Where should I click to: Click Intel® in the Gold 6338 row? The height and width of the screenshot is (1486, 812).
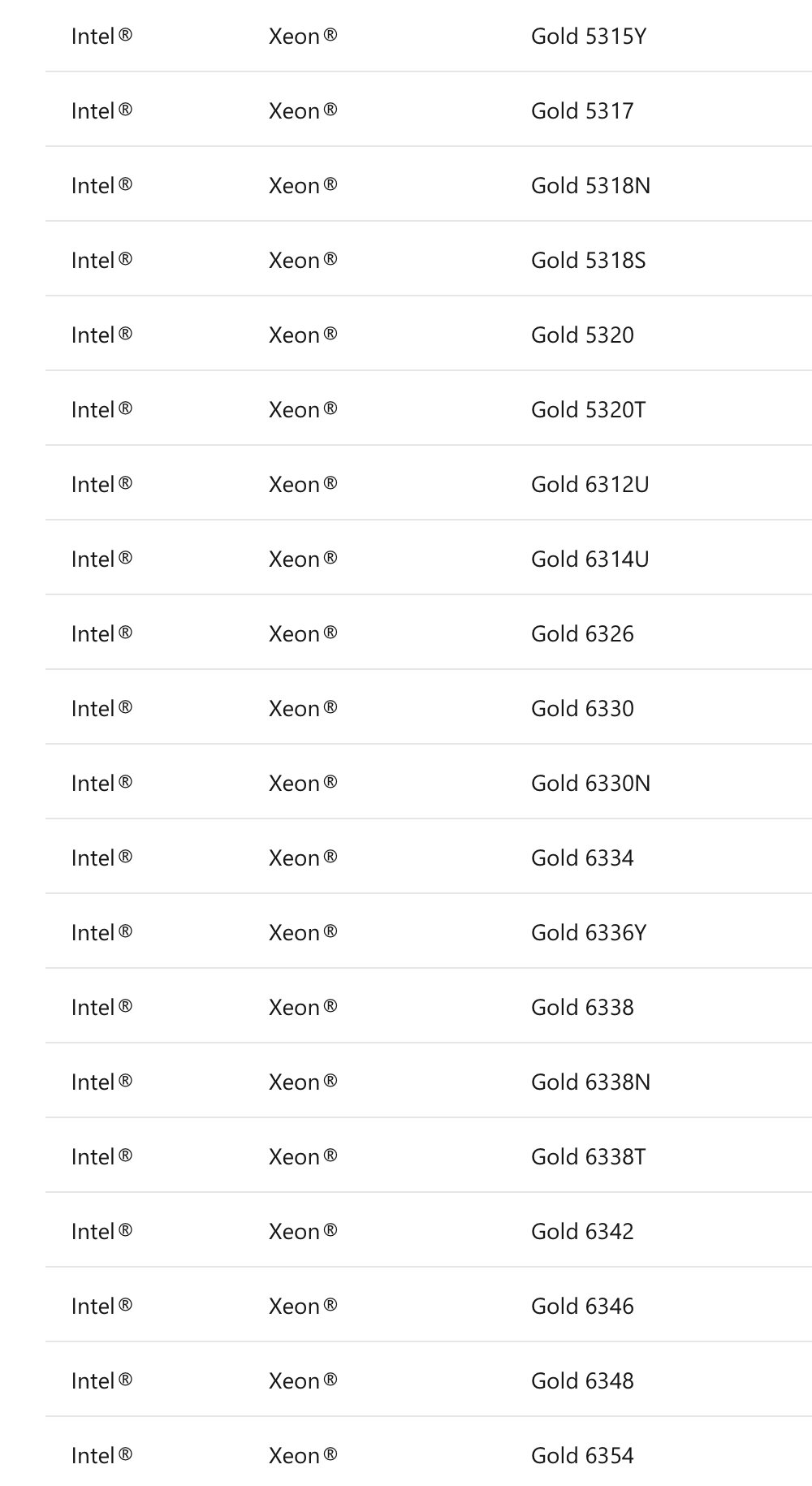pos(101,1008)
